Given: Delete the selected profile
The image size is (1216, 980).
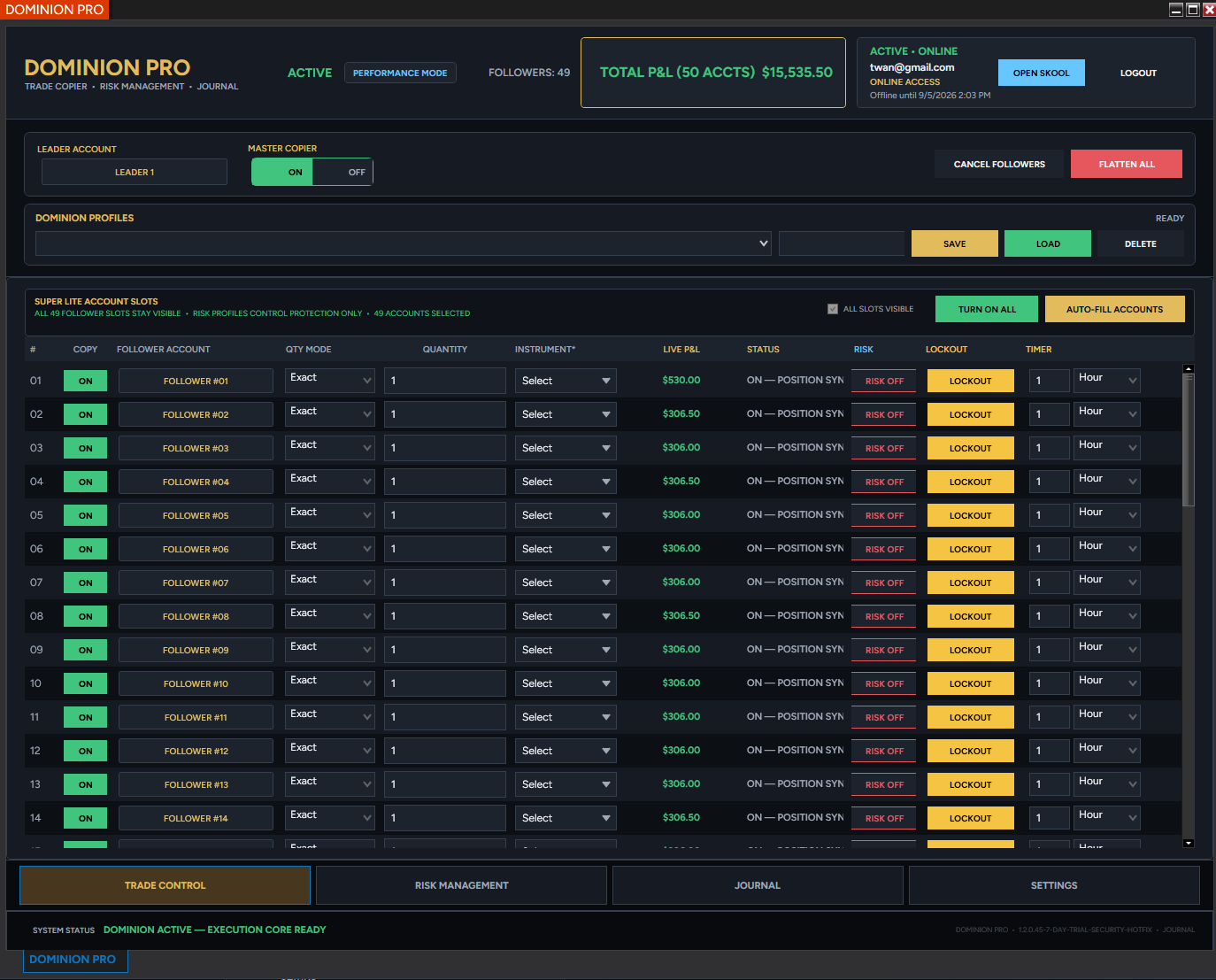Looking at the screenshot, I should click(1141, 243).
